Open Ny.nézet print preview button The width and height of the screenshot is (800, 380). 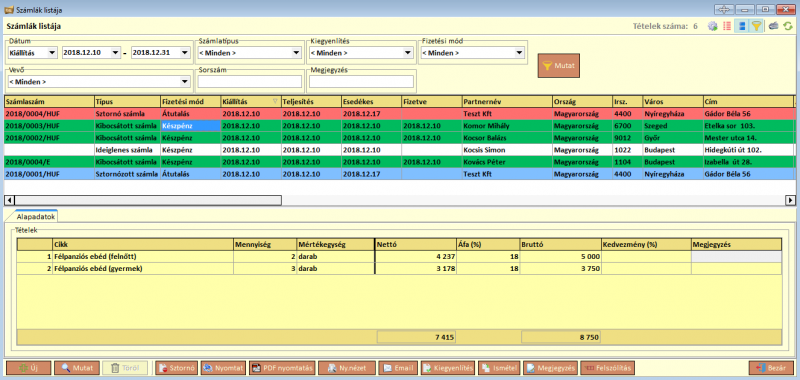[x=347, y=368]
